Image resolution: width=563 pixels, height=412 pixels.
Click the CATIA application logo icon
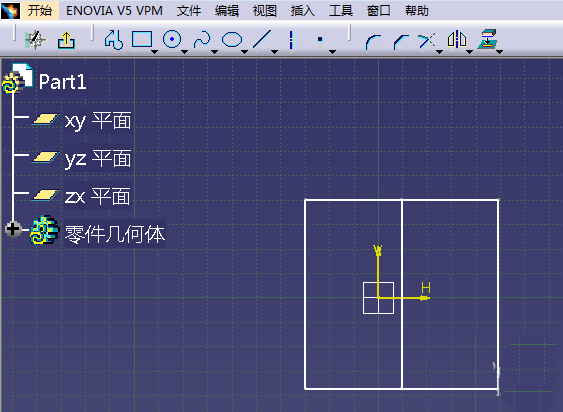(x=10, y=10)
